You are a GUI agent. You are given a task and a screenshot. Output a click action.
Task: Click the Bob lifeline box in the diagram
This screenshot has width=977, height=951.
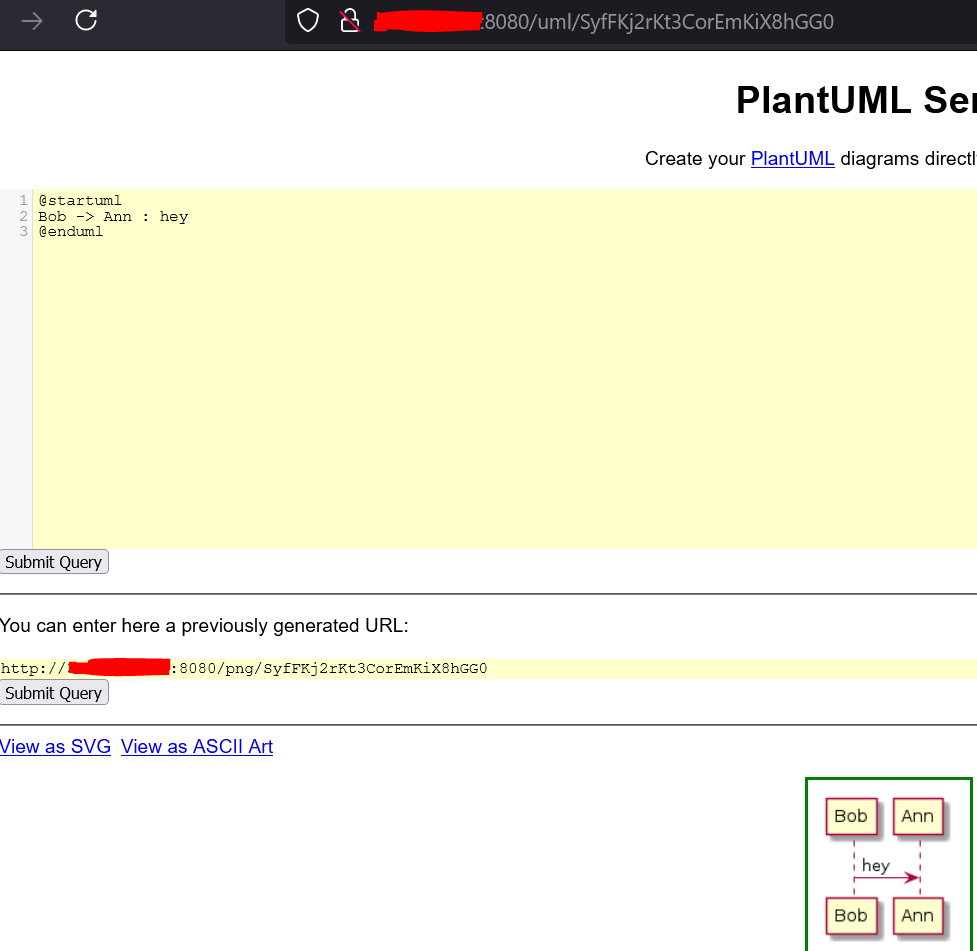pyautogui.click(x=850, y=816)
